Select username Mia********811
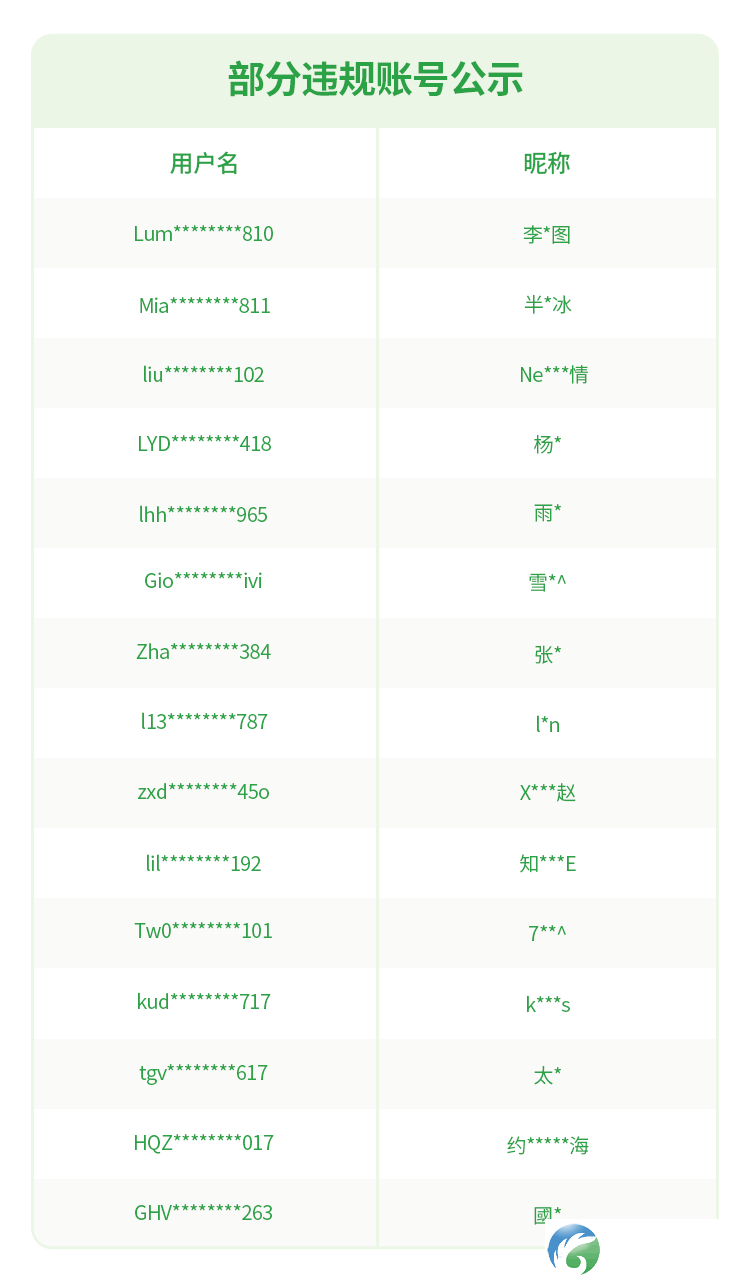750x1280 pixels. point(204,305)
